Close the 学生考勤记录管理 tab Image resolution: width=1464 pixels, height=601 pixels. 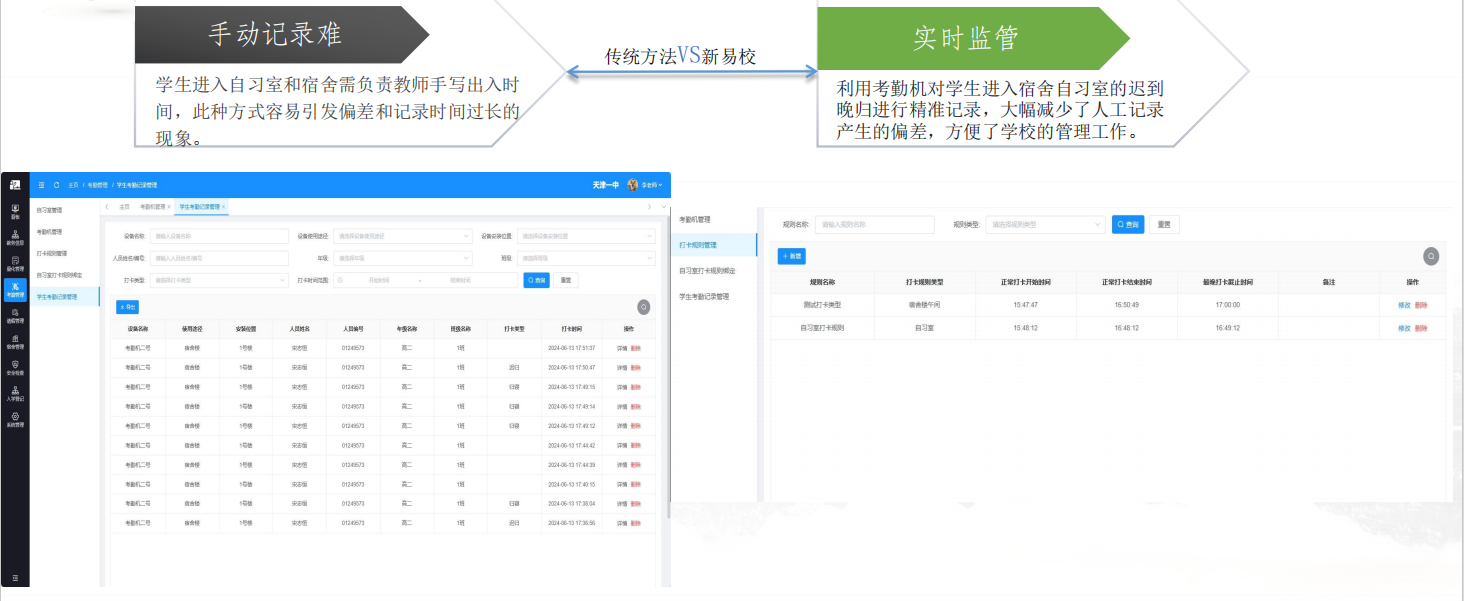click(x=224, y=207)
